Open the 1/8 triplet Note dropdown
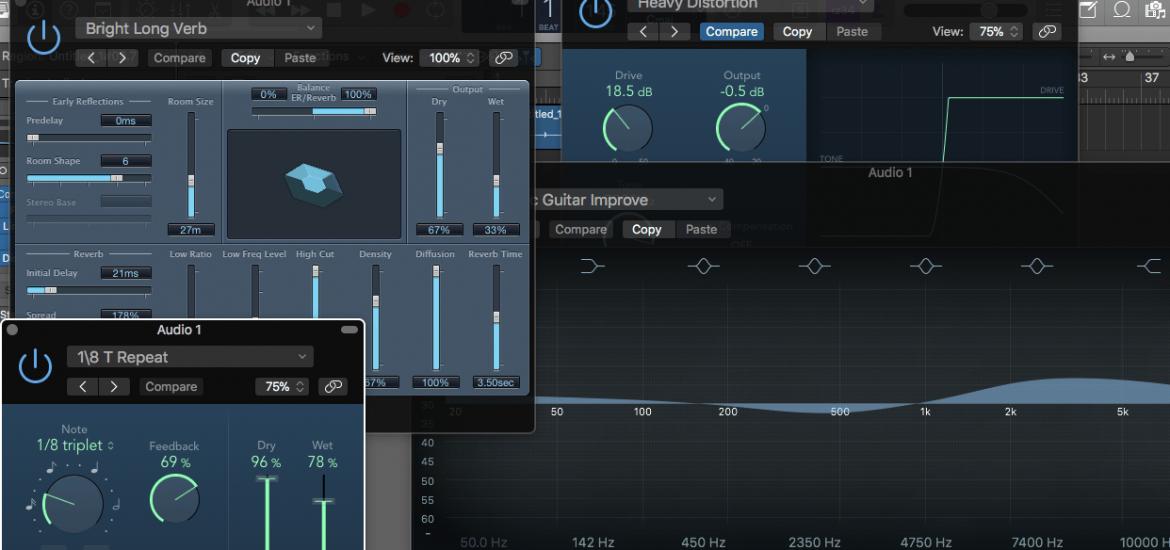This screenshot has height=550, width=1170. 75,445
